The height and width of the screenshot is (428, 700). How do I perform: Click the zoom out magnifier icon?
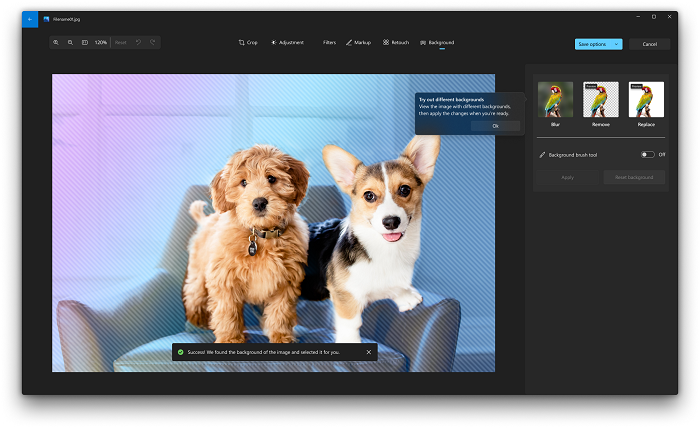pyautogui.click(x=70, y=42)
